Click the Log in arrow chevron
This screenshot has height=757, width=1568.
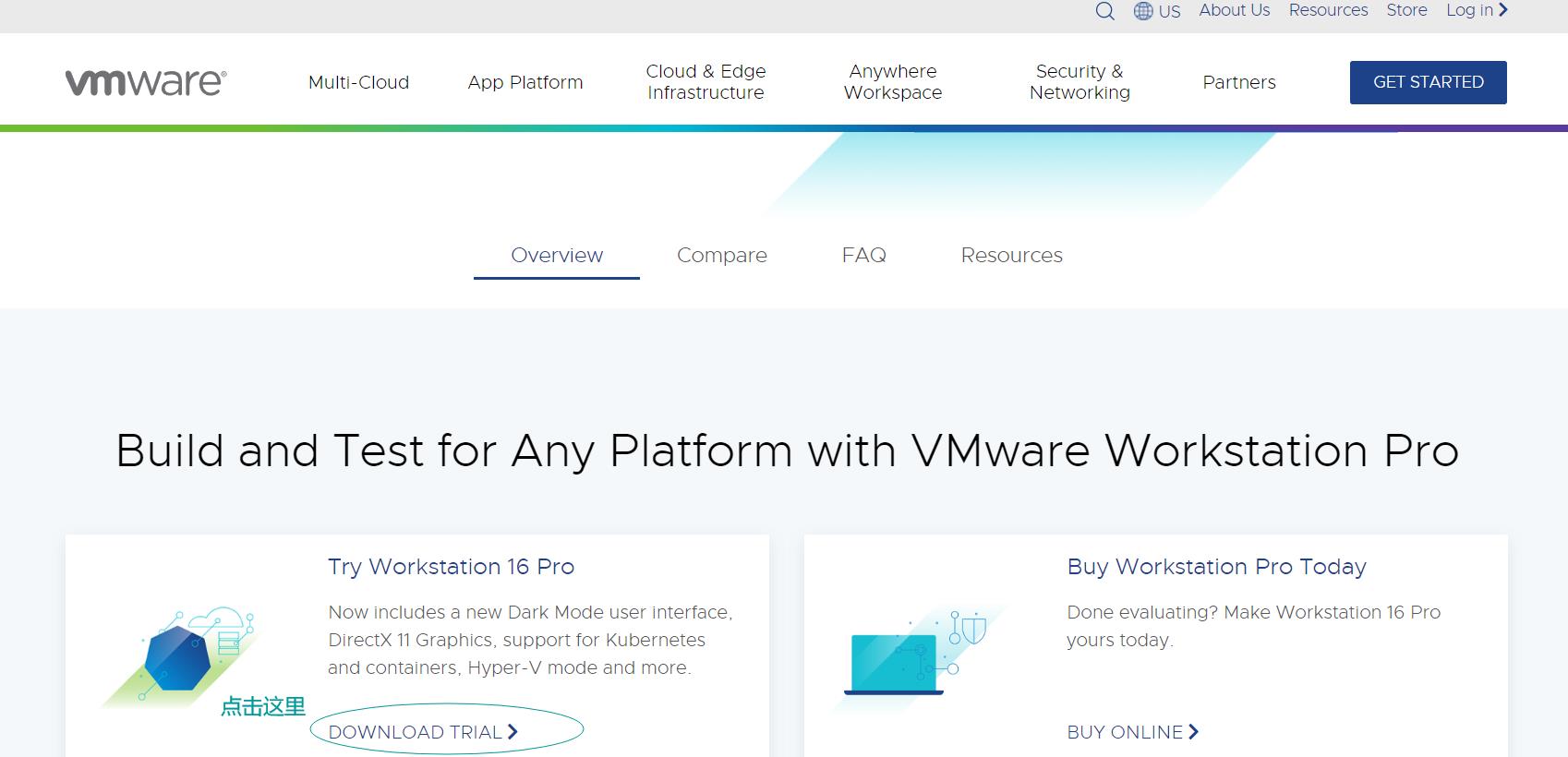tap(1503, 10)
